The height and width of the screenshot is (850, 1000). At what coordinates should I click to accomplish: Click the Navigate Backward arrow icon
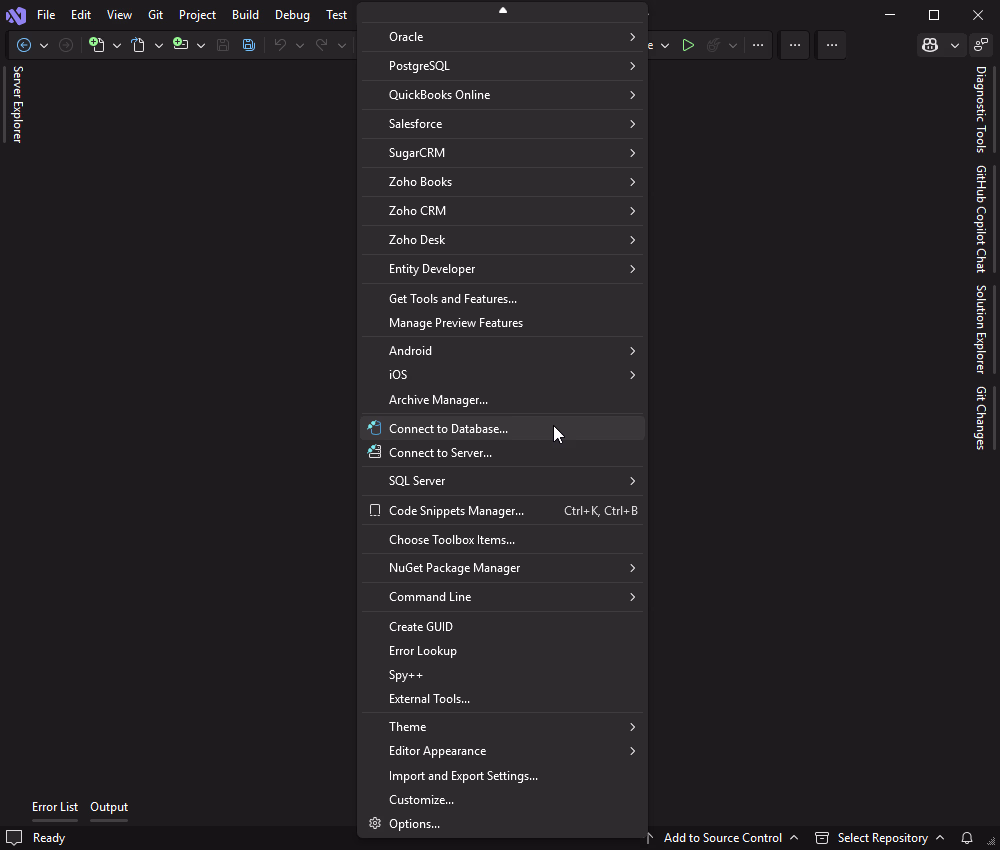coord(22,45)
